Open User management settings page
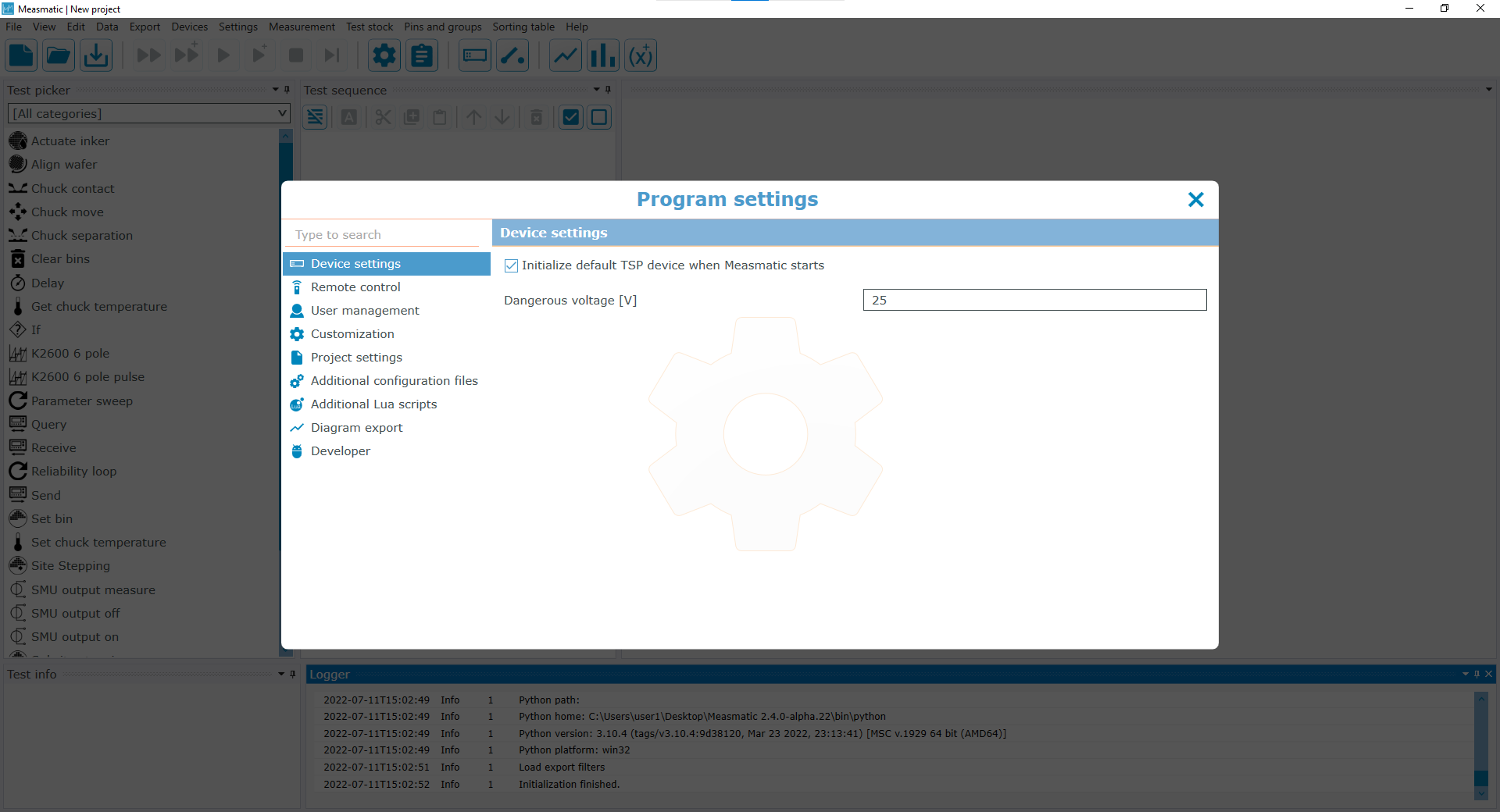 click(387, 311)
